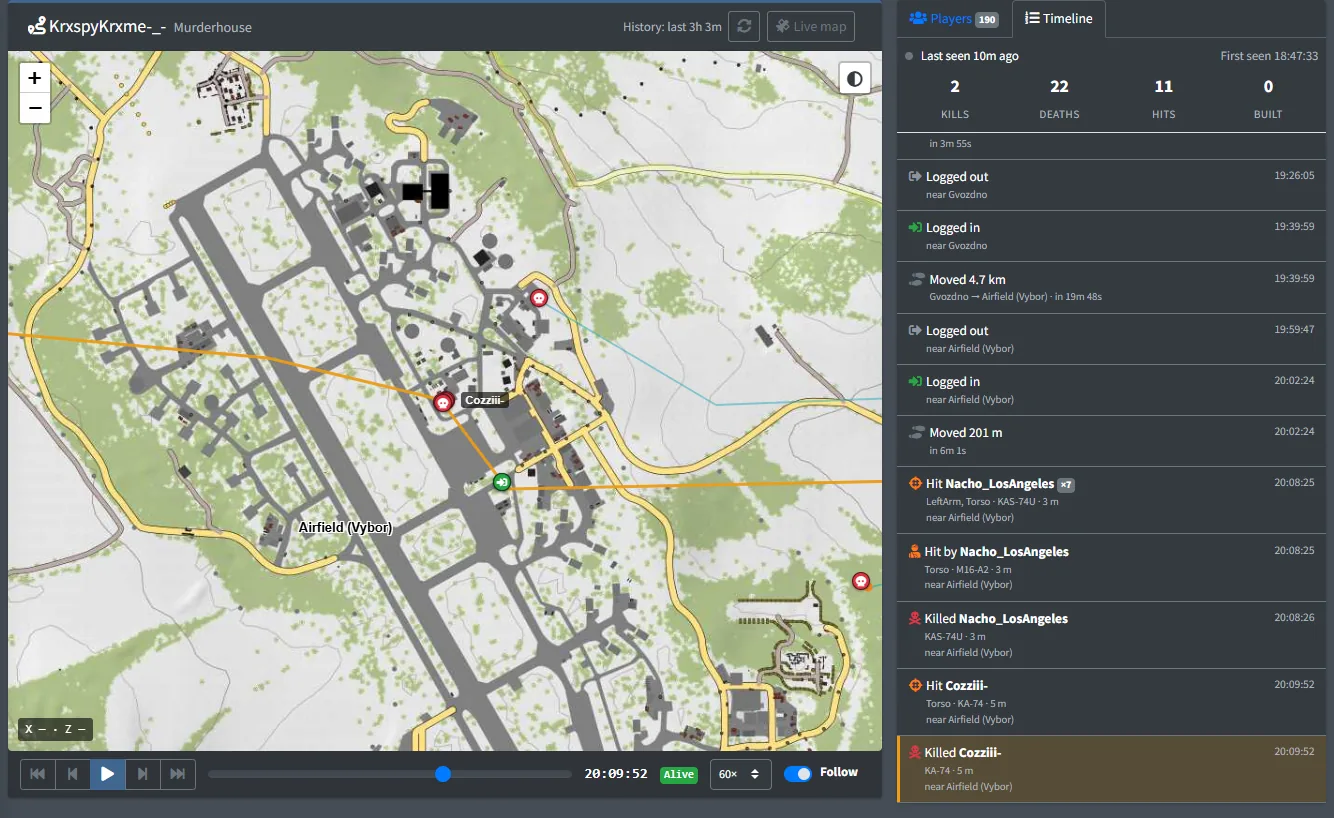This screenshot has width=1334, height=818.
Task: Click the playback progress slider handle
Action: pos(443,774)
